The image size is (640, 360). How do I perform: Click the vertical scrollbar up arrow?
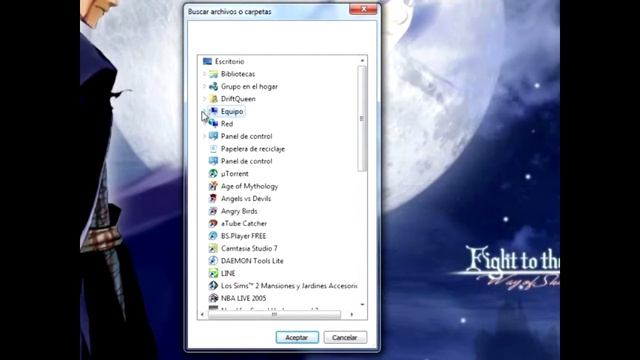(362, 61)
